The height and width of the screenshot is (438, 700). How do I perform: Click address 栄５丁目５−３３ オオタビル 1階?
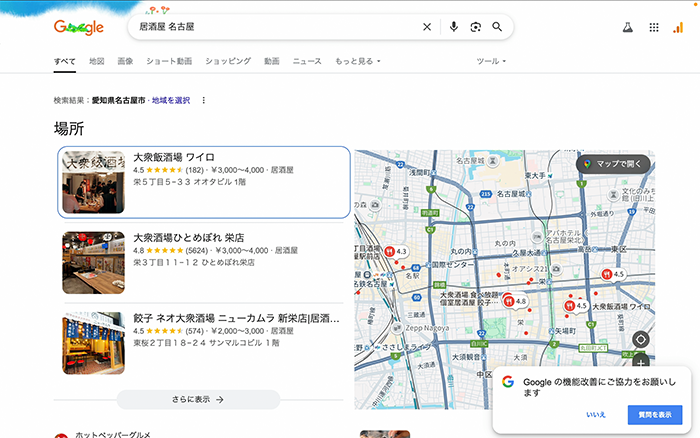click(x=190, y=182)
